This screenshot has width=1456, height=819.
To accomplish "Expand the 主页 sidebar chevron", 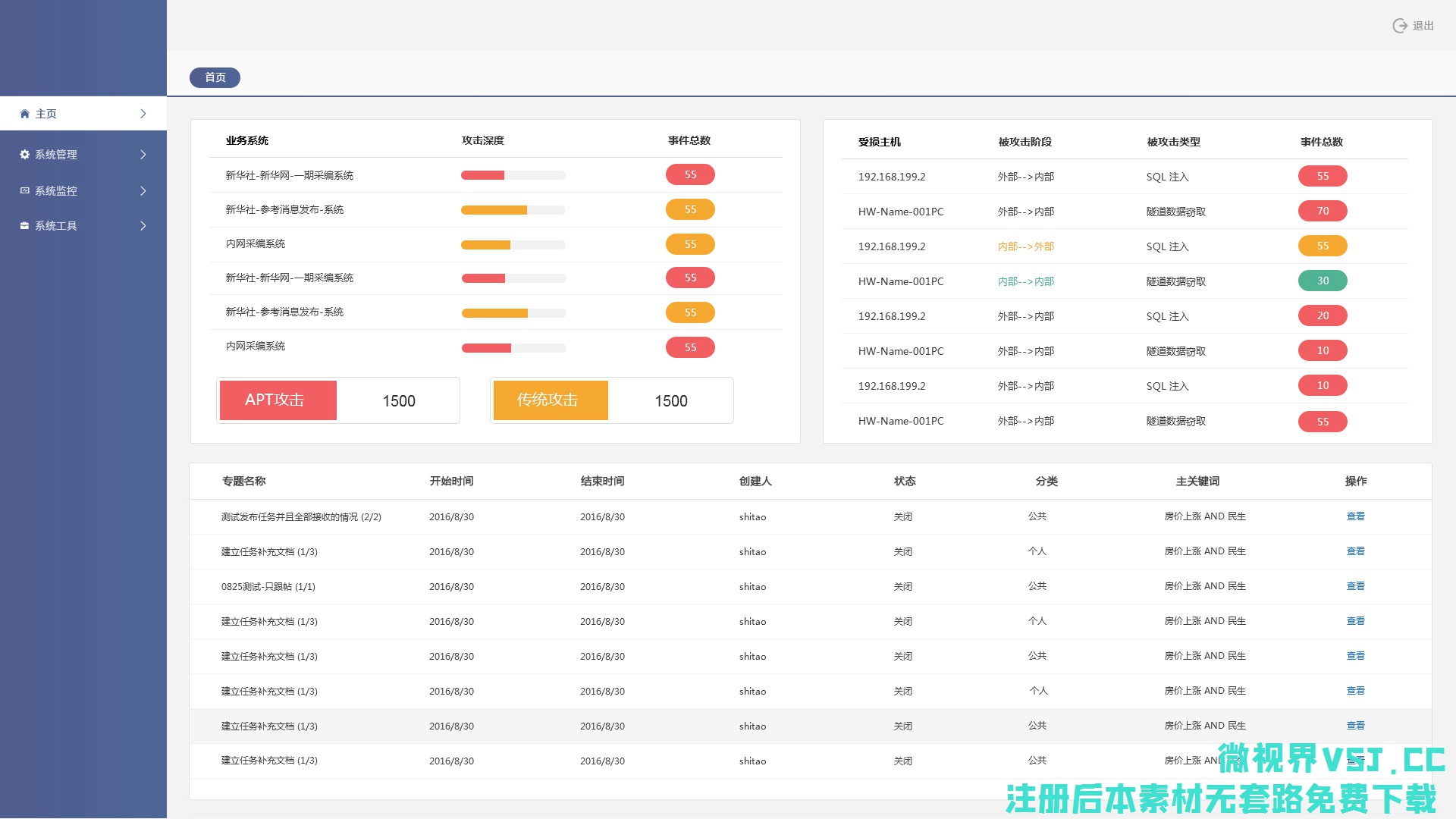I will coord(143,114).
